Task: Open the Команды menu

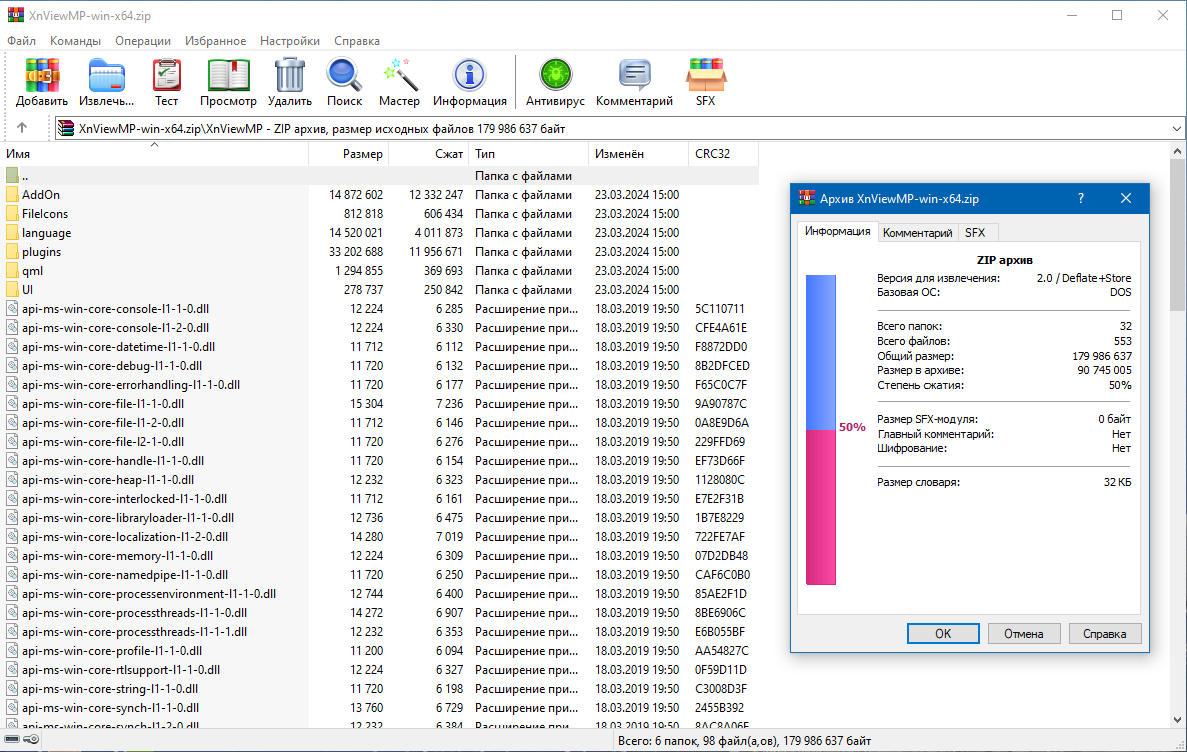Action: tap(75, 41)
